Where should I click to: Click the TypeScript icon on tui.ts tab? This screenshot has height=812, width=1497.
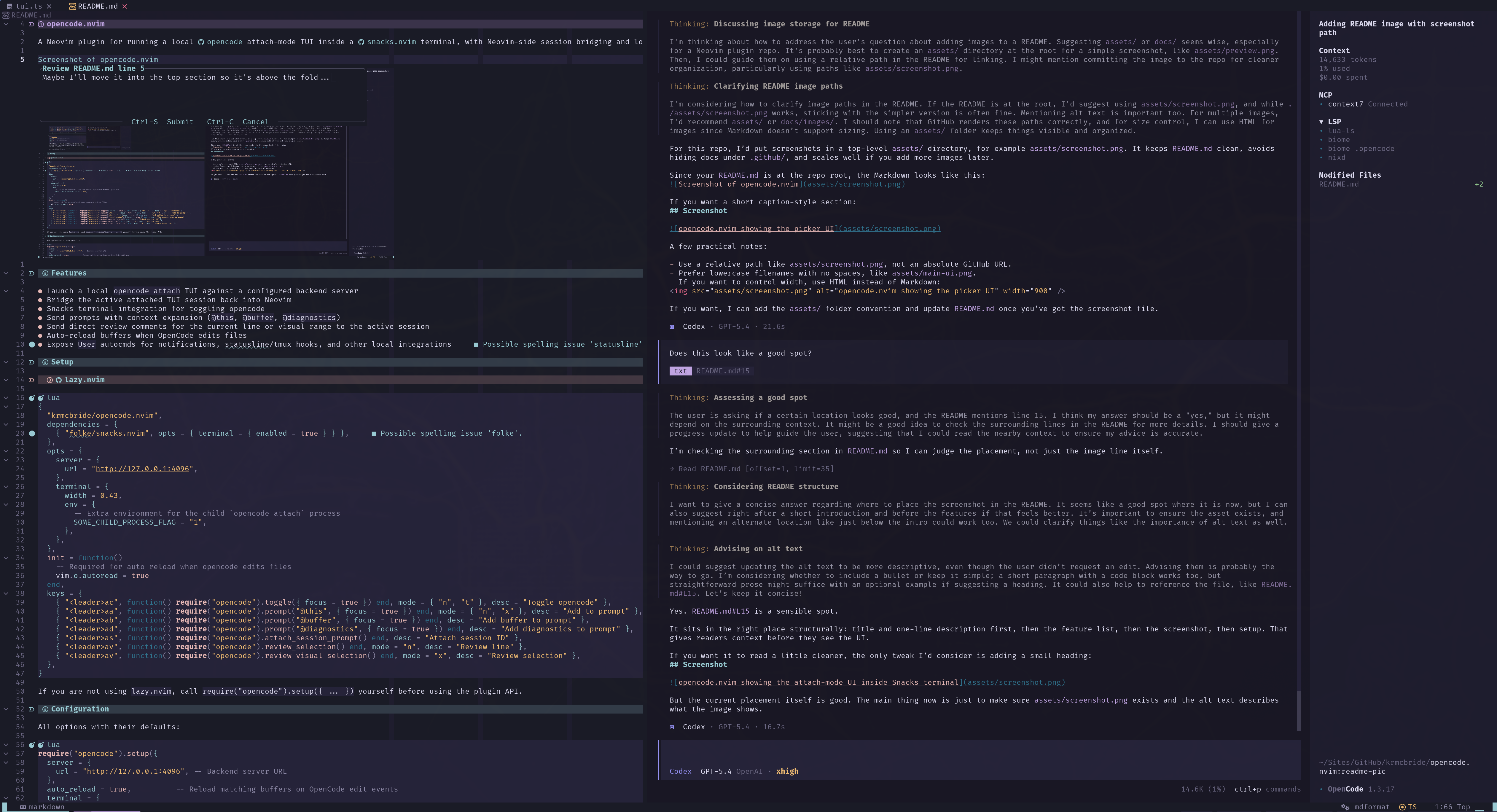point(9,7)
